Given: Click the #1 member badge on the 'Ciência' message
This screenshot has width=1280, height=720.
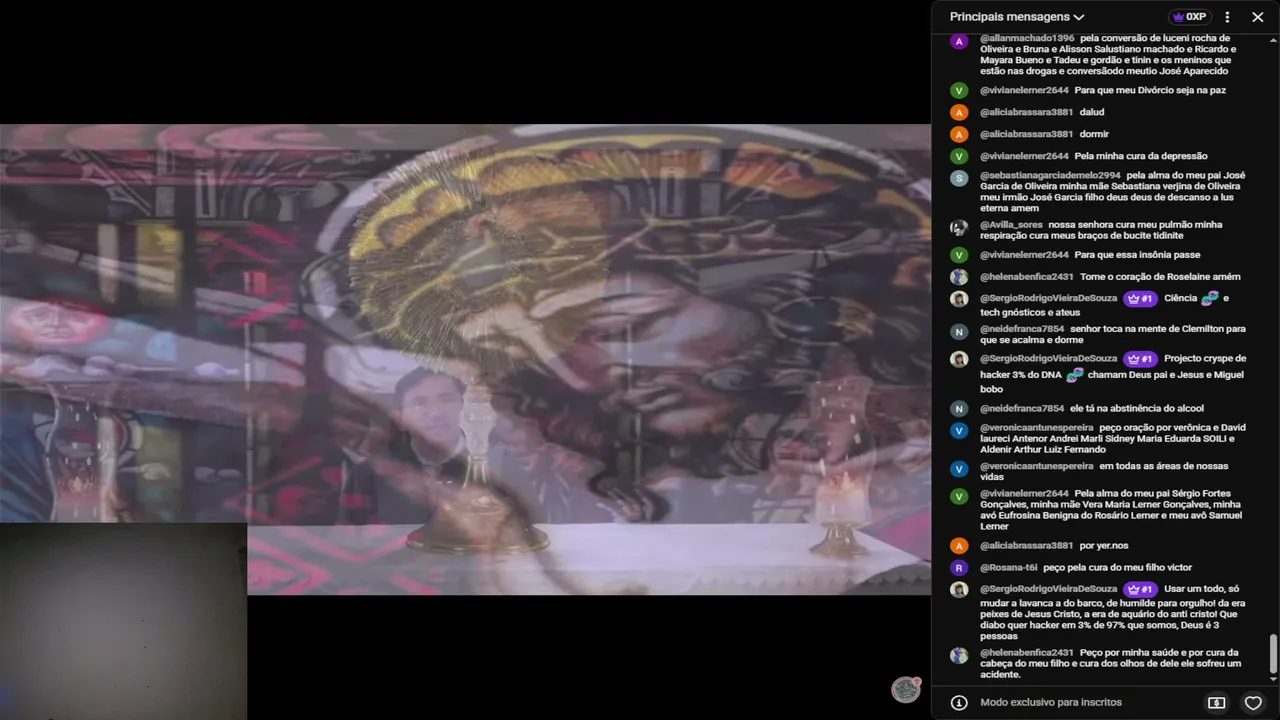Looking at the screenshot, I should coord(1140,298).
